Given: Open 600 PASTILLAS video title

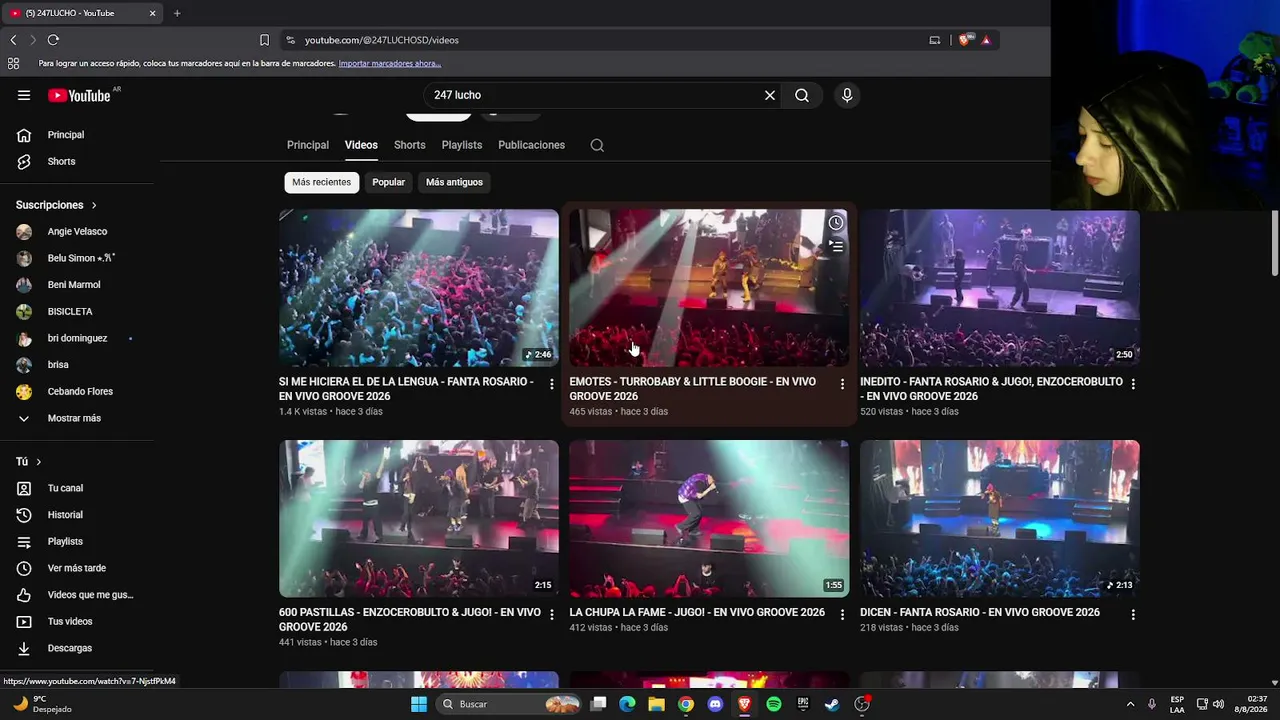Looking at the screenshot, I should [410, 620].
